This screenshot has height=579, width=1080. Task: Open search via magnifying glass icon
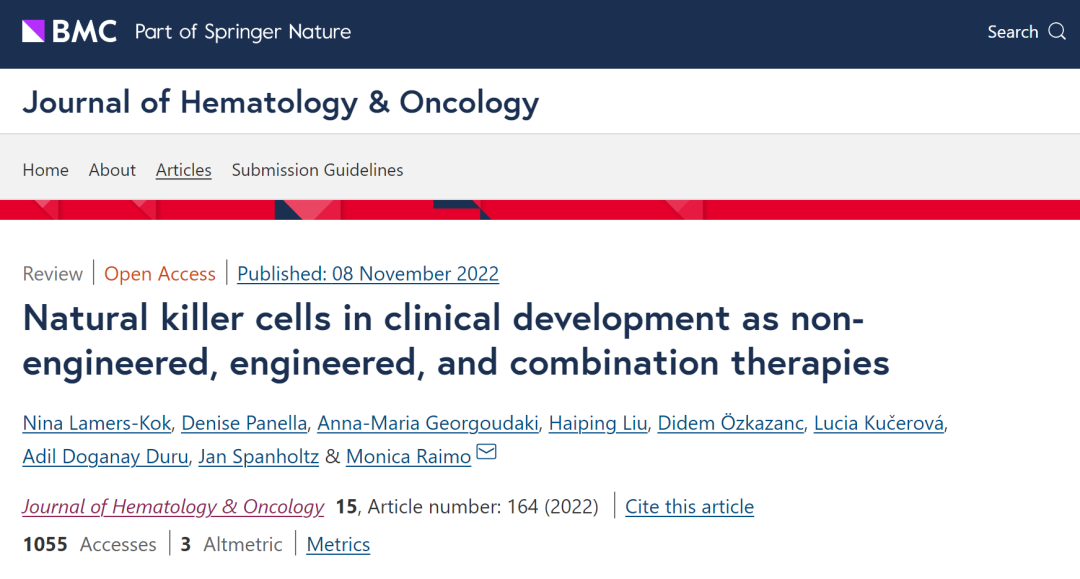click(x=1057, y=32)
